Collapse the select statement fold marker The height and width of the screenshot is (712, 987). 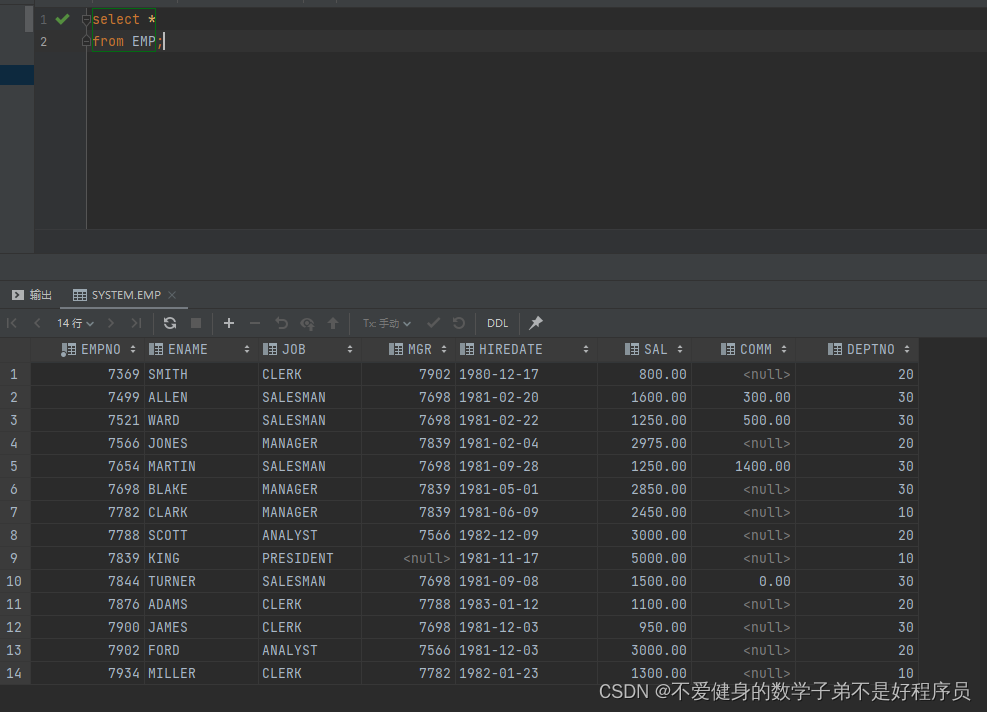[x=86, y=19]
